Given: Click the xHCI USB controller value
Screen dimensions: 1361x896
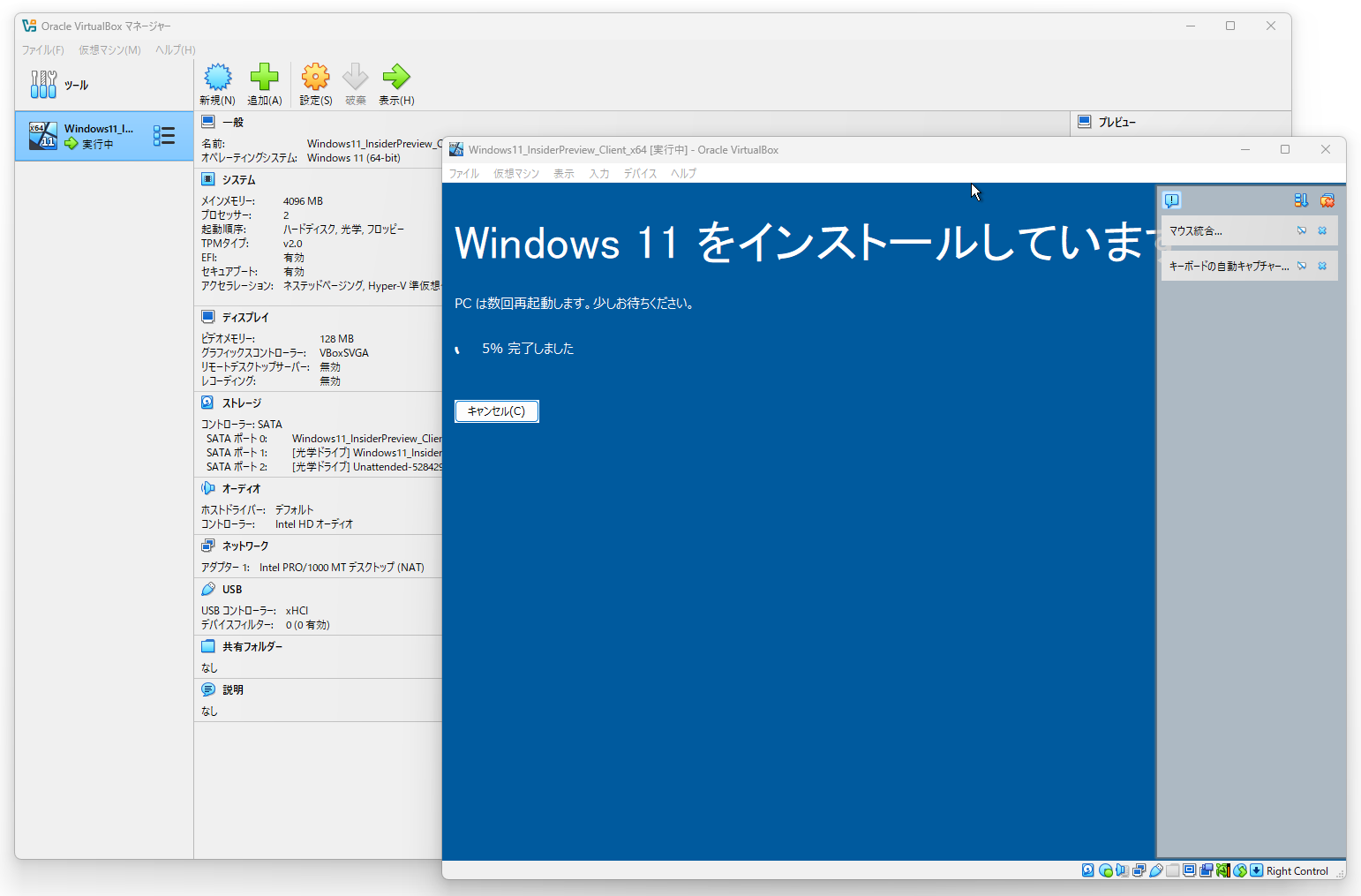Looking at the screenshot, I should point(297,611).
